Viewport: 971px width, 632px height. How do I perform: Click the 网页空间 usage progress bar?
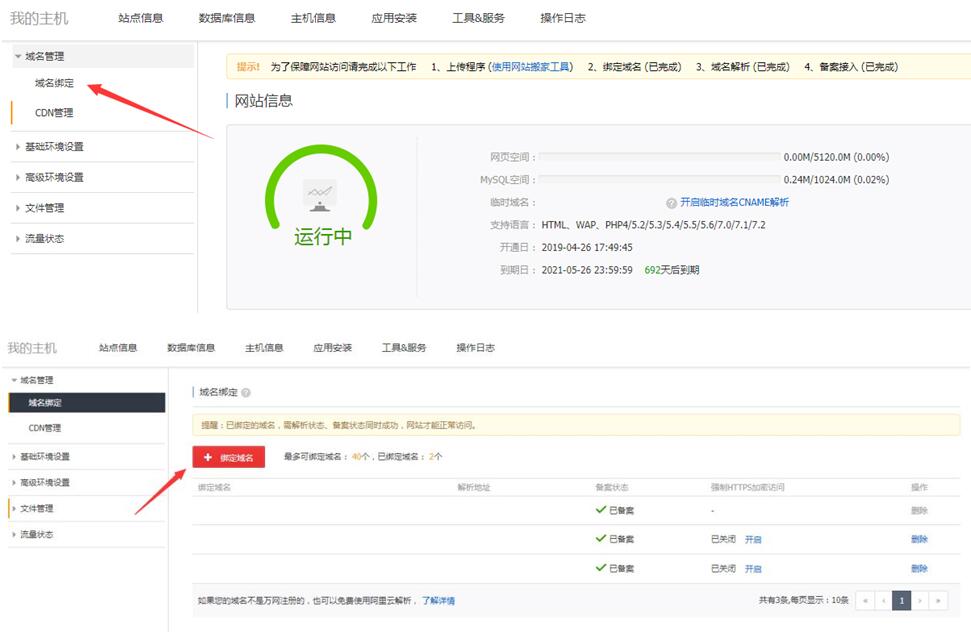pos(660,157)
